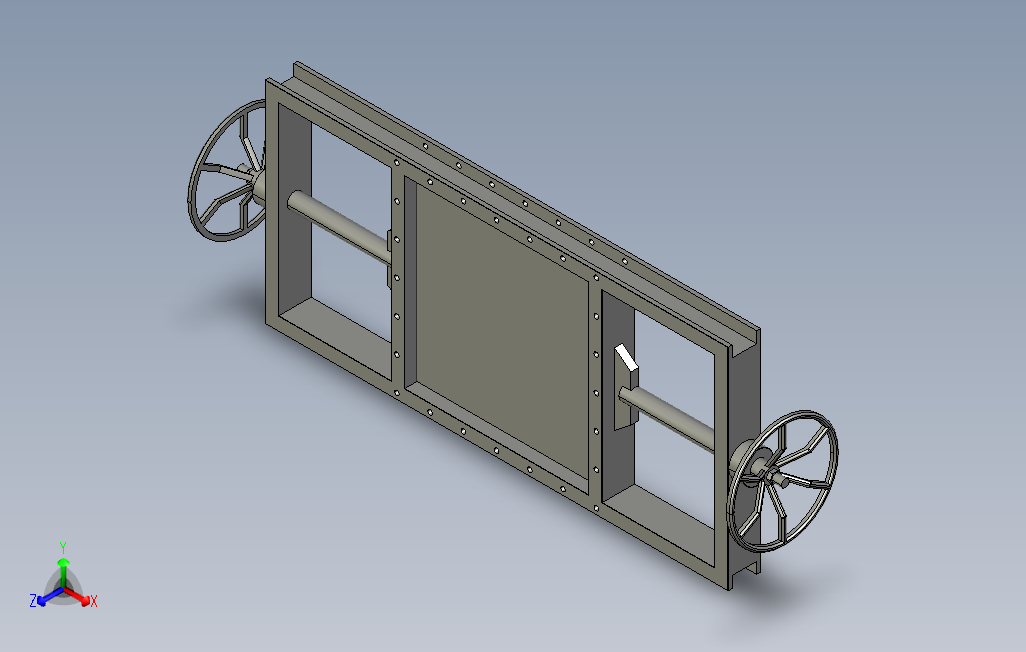Click the blue Z axis of the triad
Viewport: 1026px width, 652px height.
(x=47, y=598)
